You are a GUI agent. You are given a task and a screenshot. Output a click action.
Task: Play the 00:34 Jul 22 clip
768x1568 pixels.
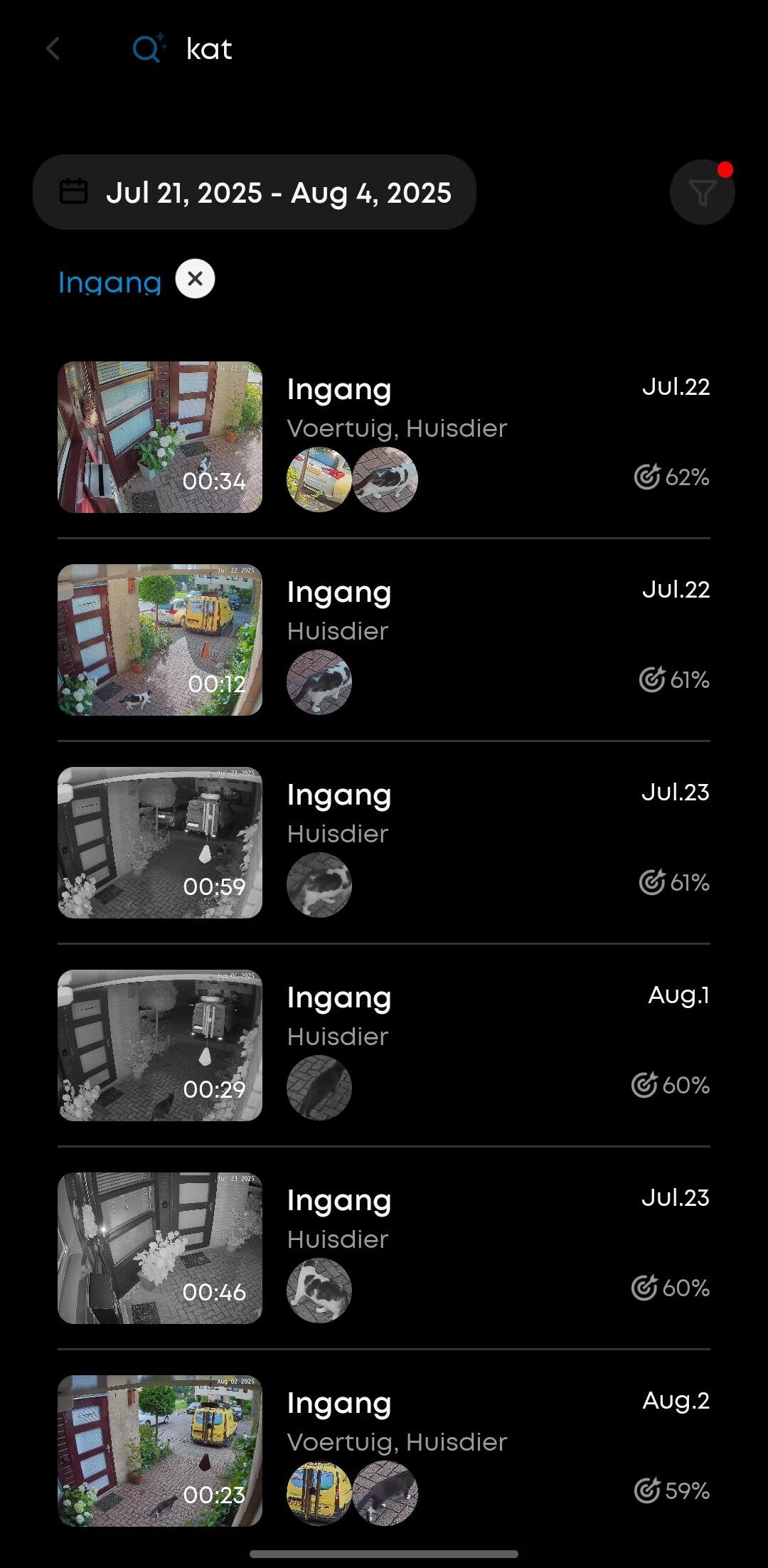pyautogui.click(x=160, y=437)
